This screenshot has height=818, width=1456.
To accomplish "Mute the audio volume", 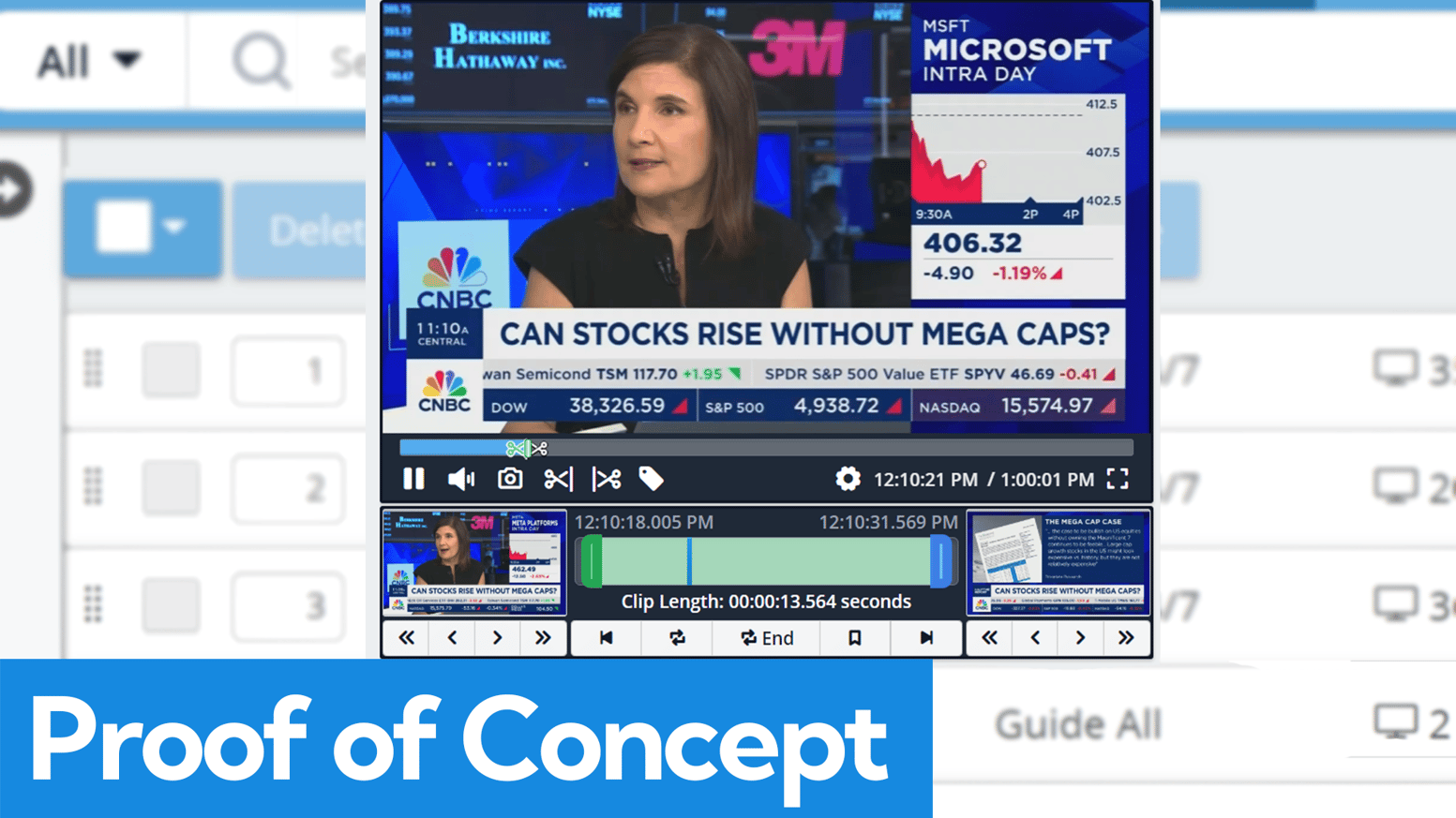I will tap(460, 479).
